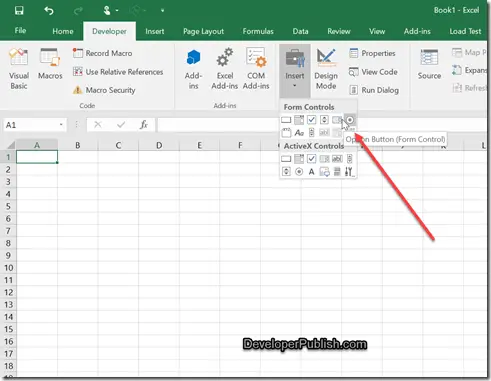Undo the last action
The image size is (491, 381).
49,11
